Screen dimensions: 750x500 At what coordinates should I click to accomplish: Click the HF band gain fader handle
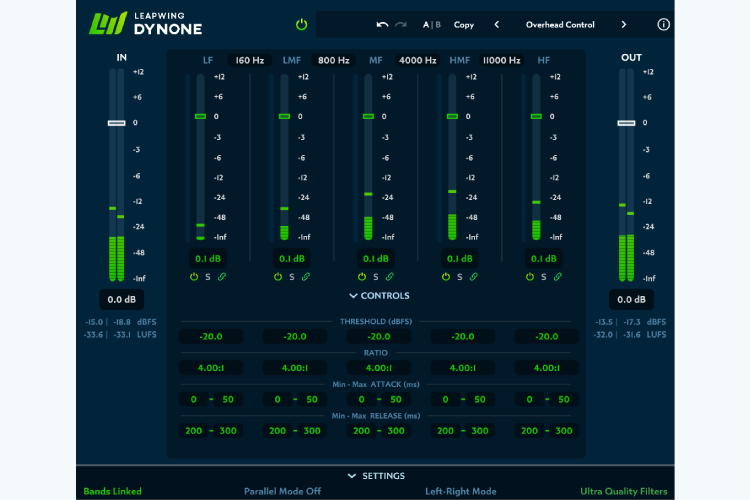point(536,116)
